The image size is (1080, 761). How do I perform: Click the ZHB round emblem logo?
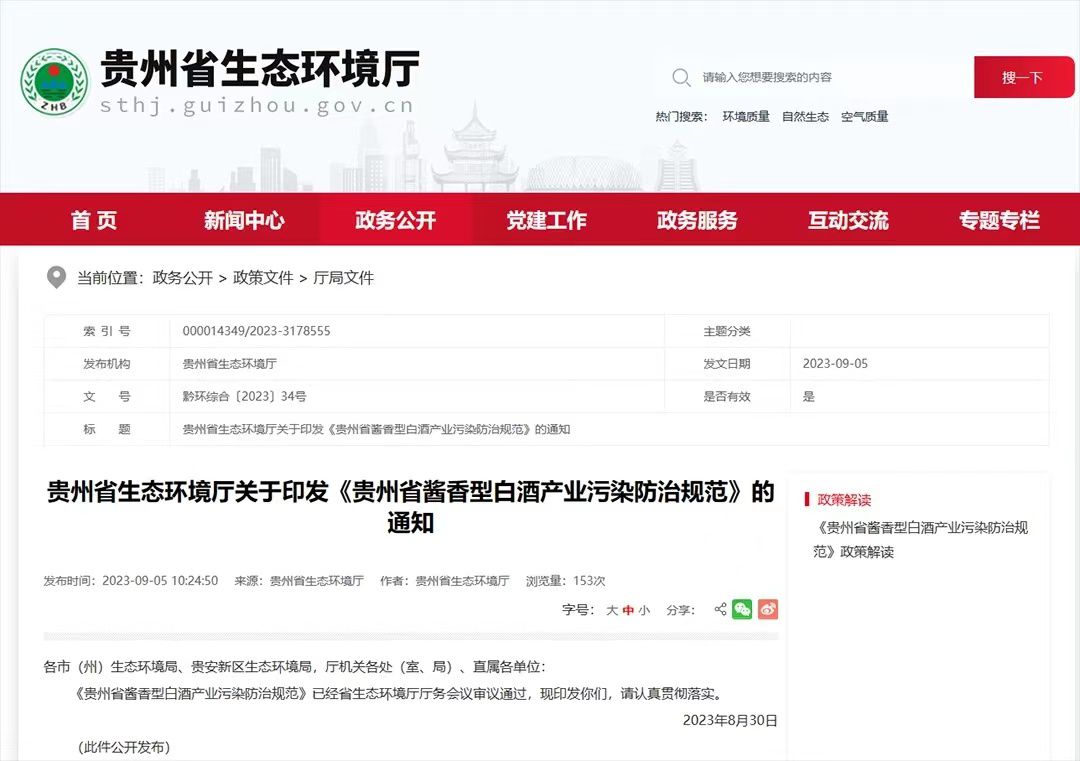click(x=54, y=81)
